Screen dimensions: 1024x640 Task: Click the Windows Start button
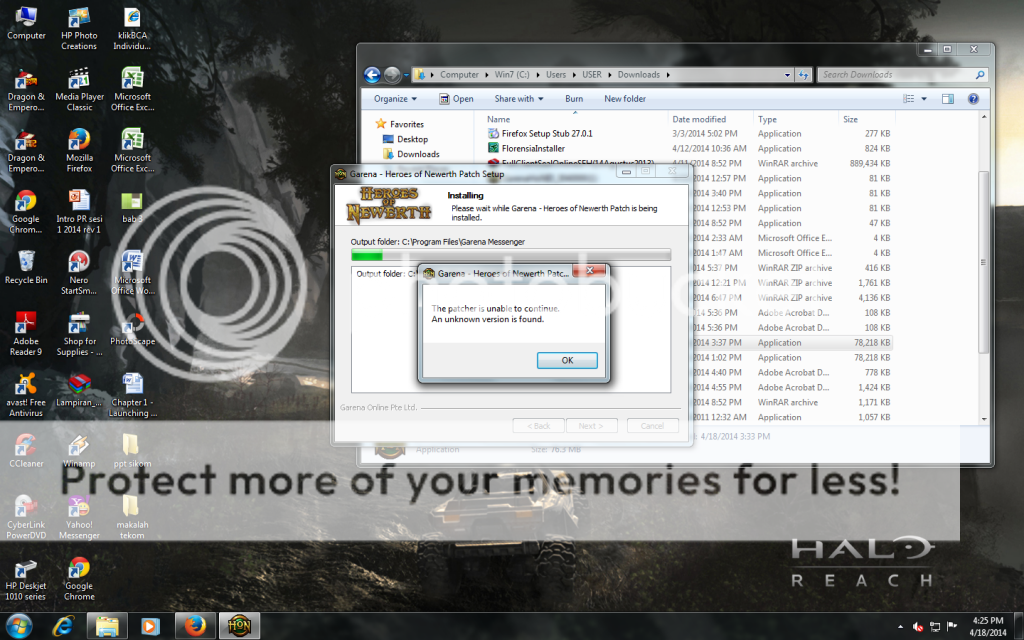click(18, 627)
